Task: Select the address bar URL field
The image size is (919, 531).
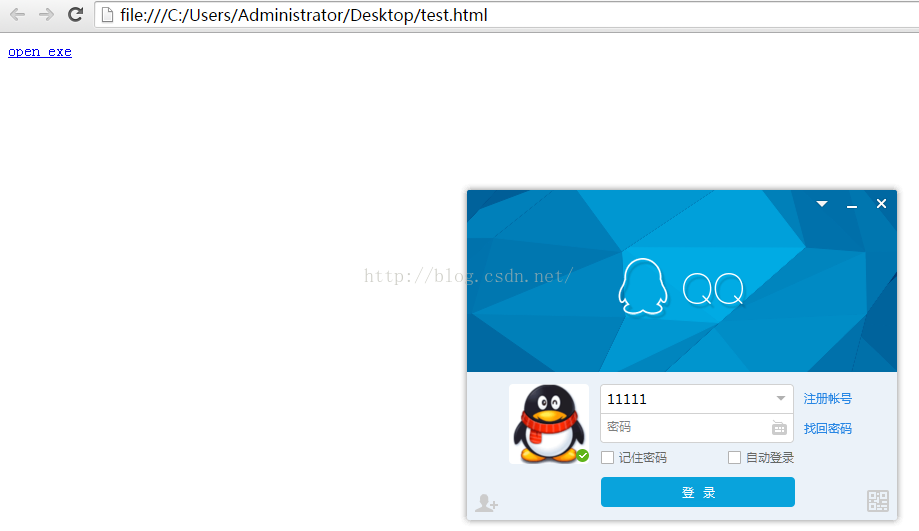Action: click(x=507, y=15)
